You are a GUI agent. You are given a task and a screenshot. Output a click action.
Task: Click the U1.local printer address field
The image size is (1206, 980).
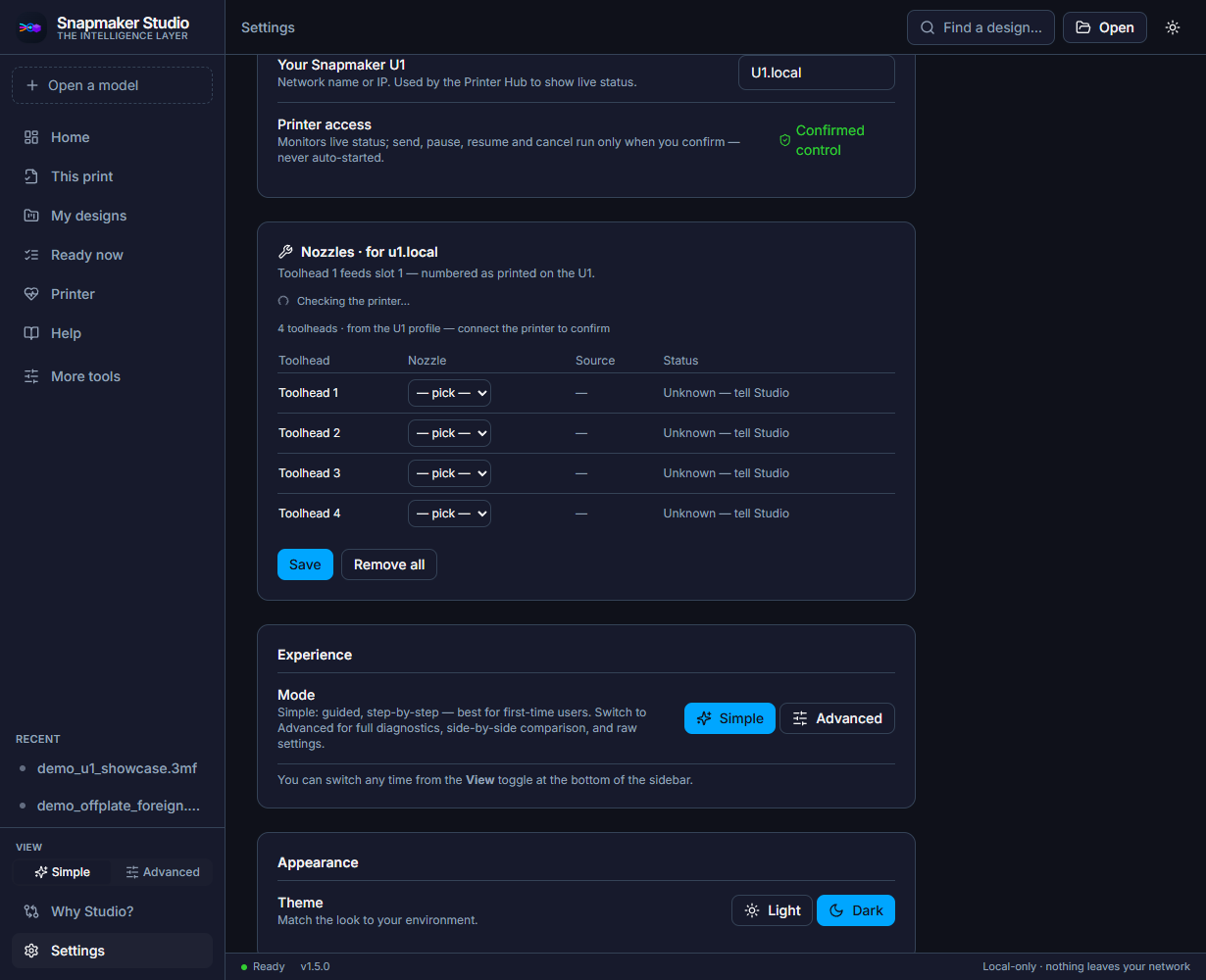(817, 73)
